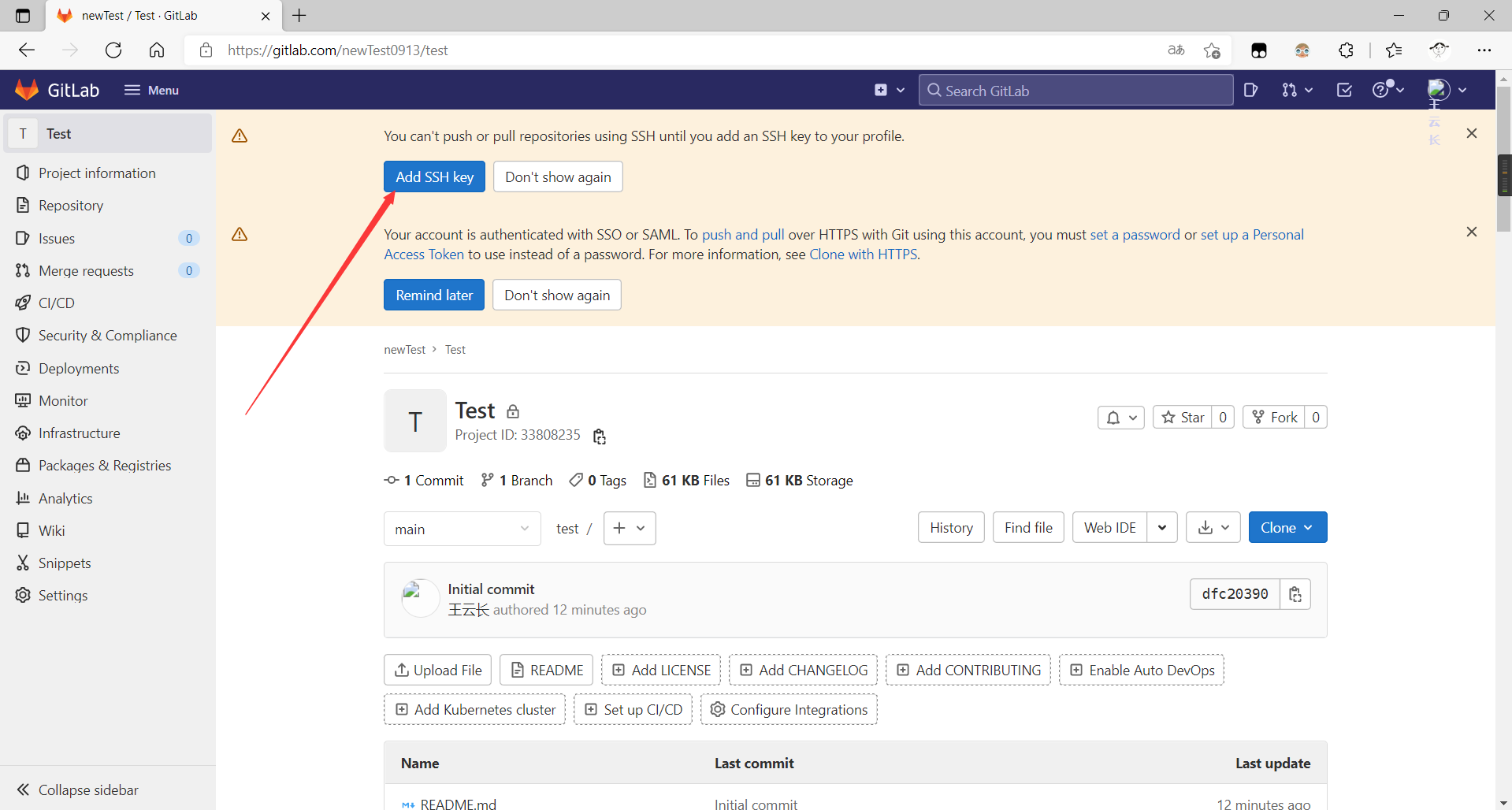Dismiss the SSH key warning banner
This screenshot has width=1512, height=810.
pos(1471,133)
